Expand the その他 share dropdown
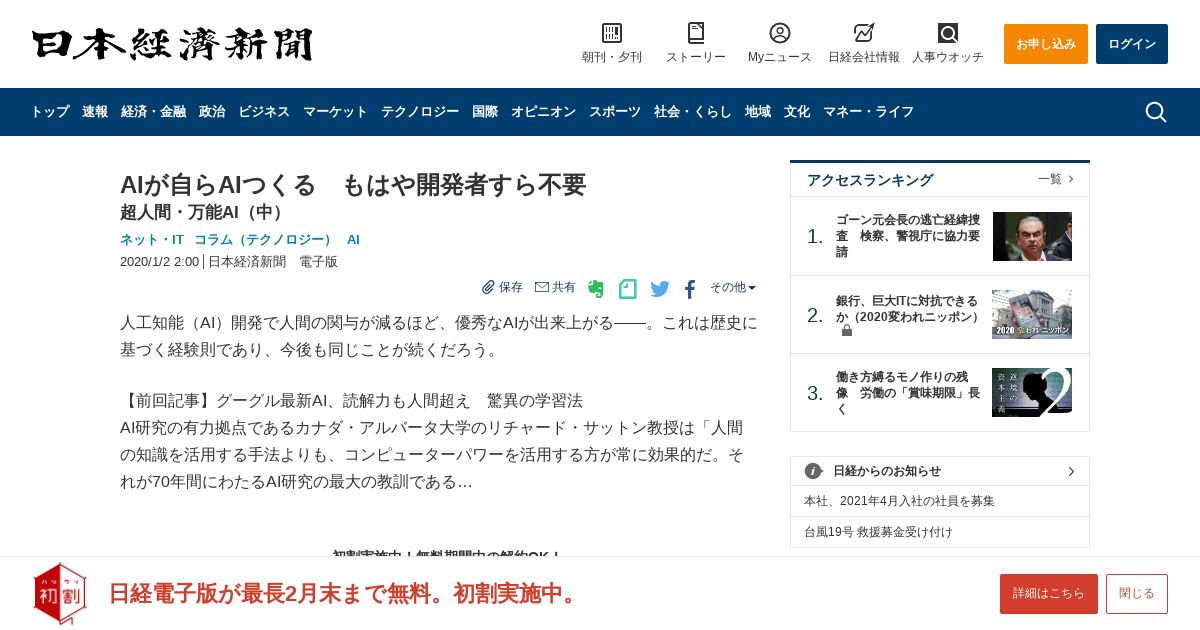This screenshot has width=1200, height=630. pos(733,287)
